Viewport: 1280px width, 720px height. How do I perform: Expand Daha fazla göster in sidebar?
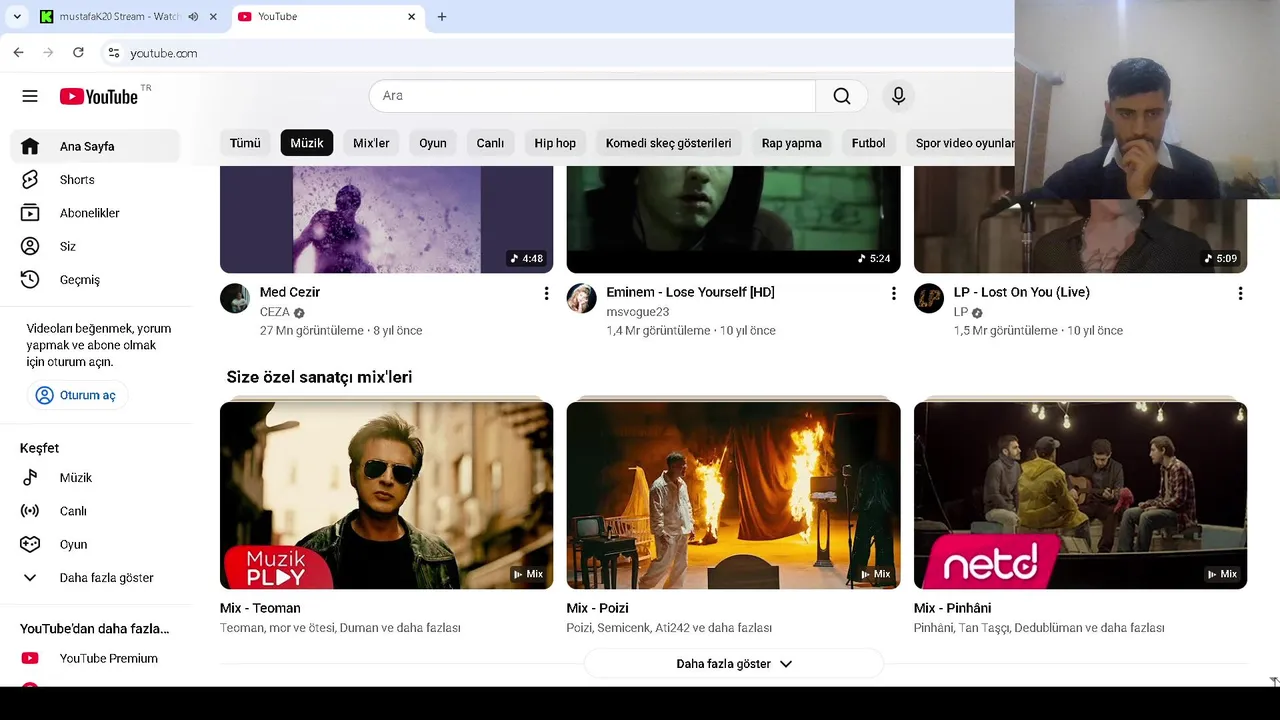click(x=95, y=578)
